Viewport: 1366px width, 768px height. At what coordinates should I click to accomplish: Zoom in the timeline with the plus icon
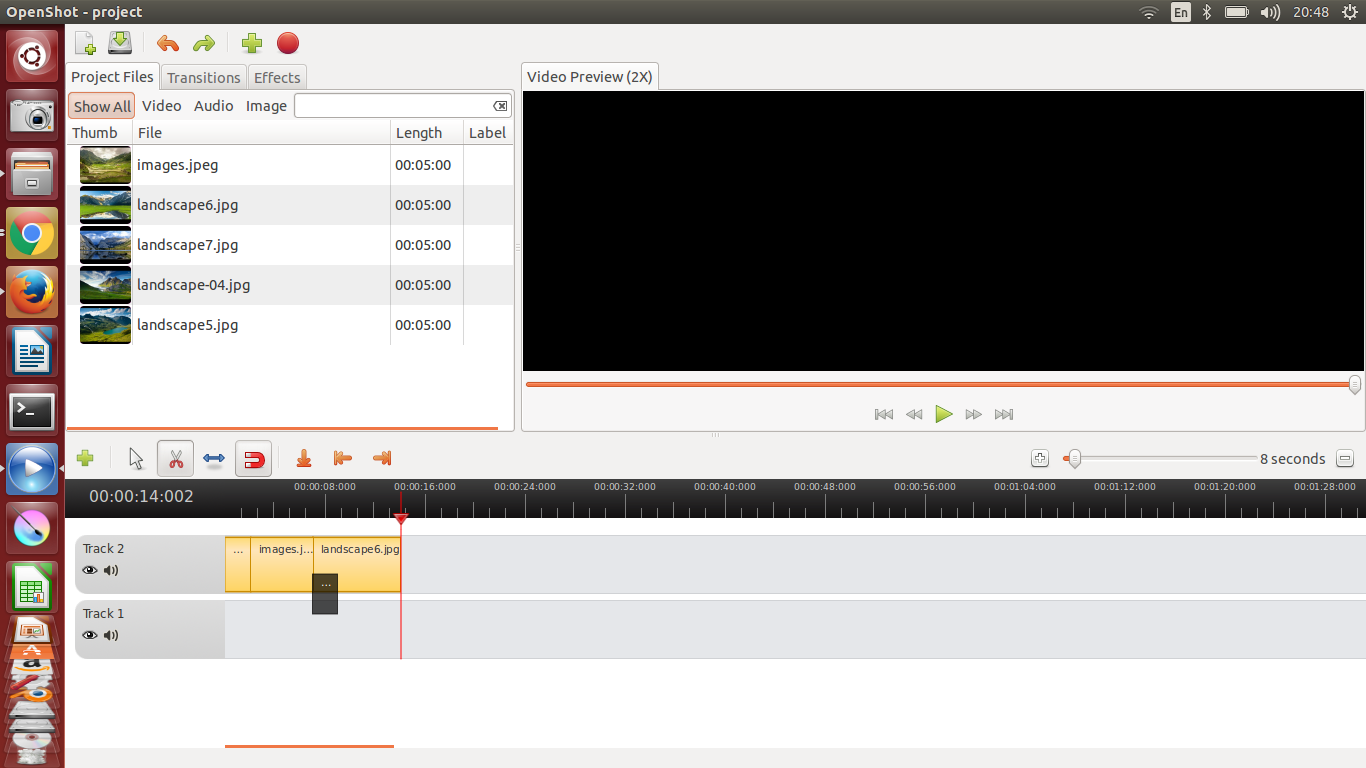[1040, 458]
